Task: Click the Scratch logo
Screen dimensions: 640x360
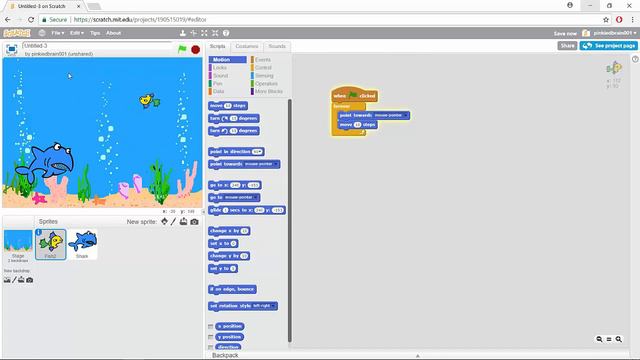Action: click(17, 33)
